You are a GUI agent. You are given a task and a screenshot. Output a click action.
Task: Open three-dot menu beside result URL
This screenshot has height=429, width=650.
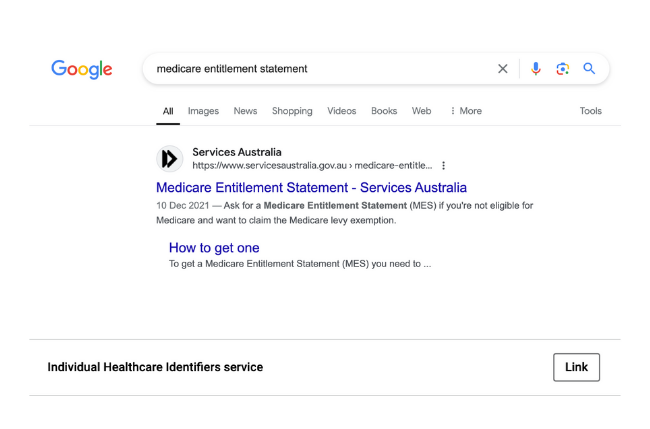coord(444,166)
